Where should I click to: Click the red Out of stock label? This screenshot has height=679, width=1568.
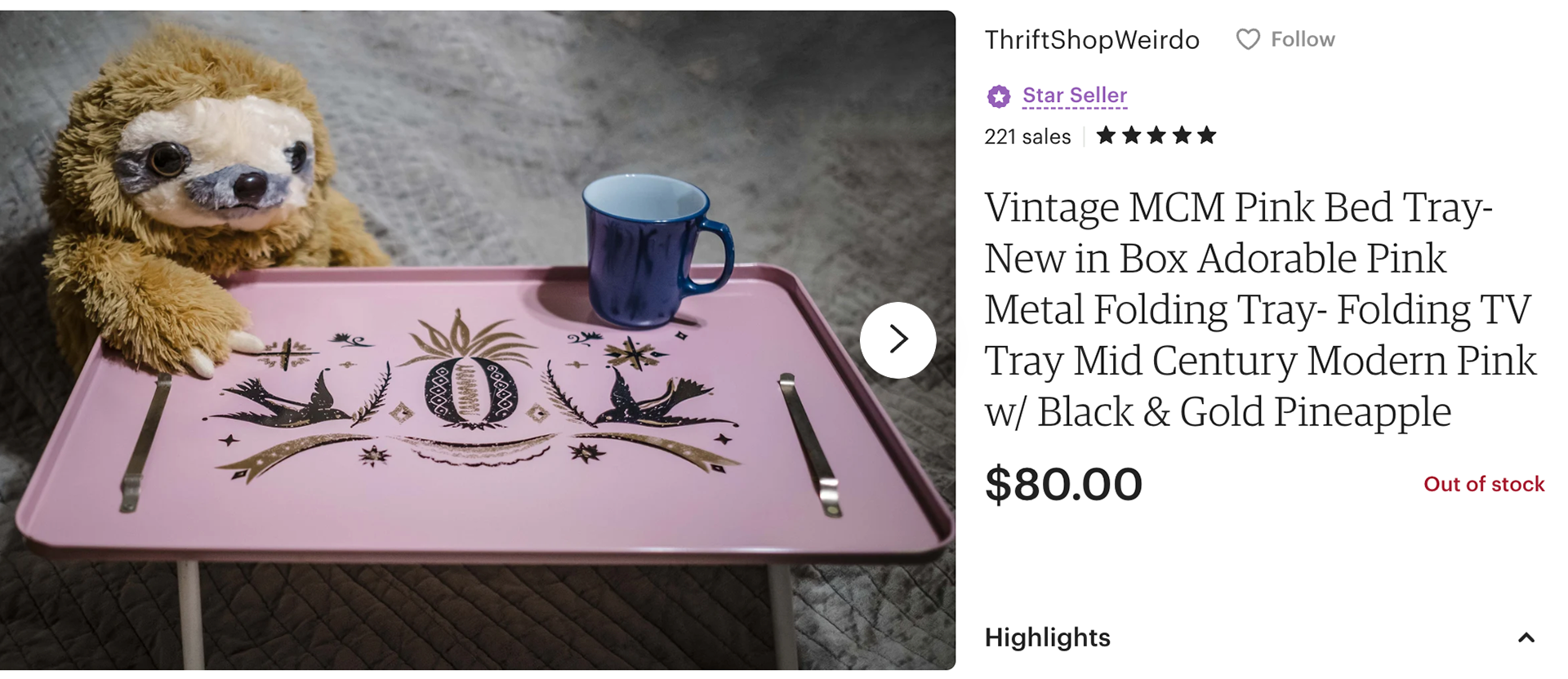pos(1483,484)
